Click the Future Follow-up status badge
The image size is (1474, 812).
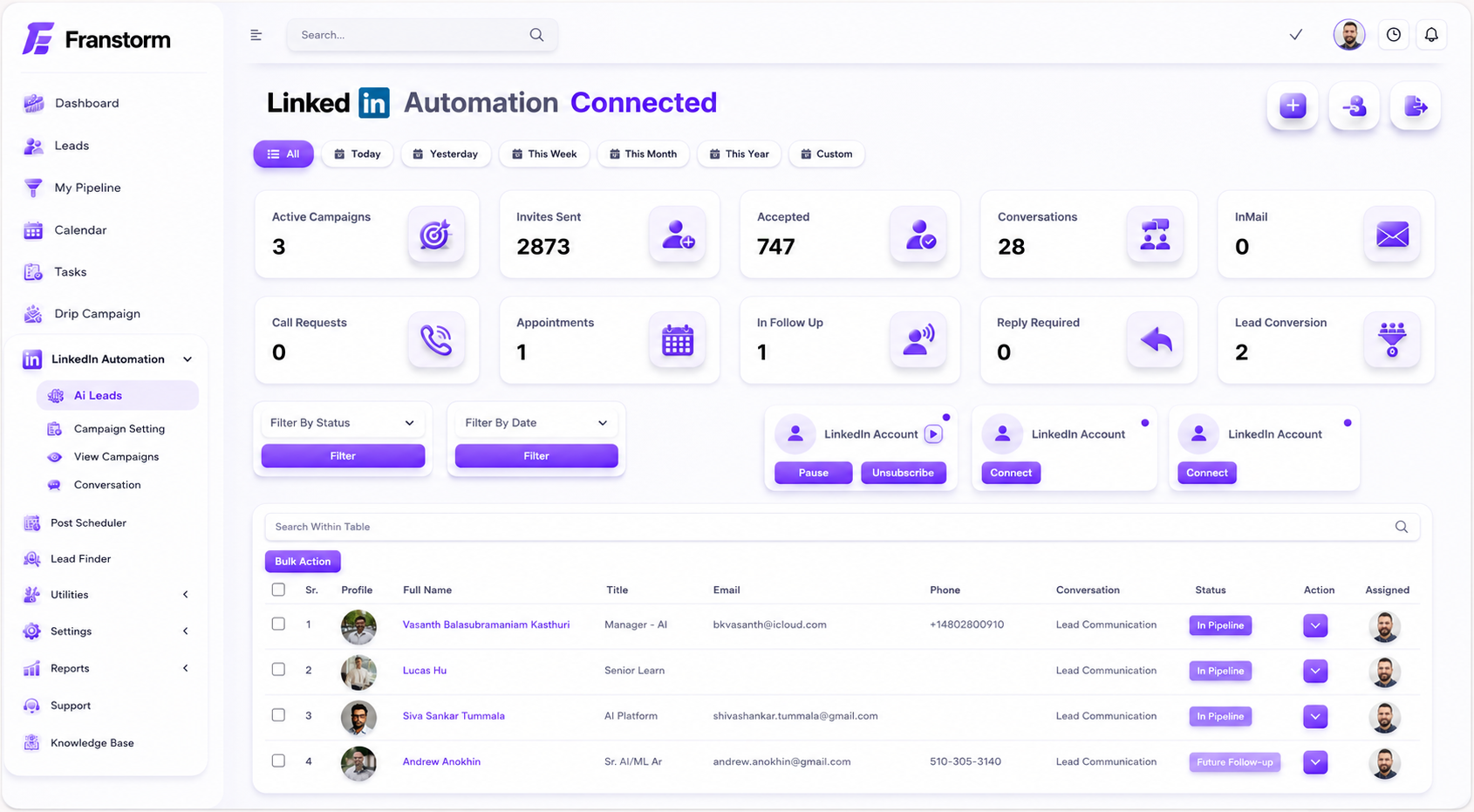(1234, 762)
